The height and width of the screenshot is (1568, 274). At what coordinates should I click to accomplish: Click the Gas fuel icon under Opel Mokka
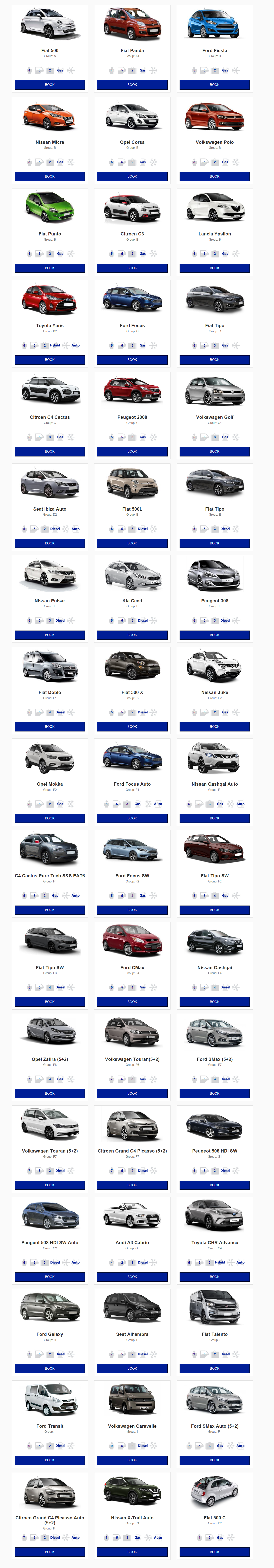pos(60,804)
